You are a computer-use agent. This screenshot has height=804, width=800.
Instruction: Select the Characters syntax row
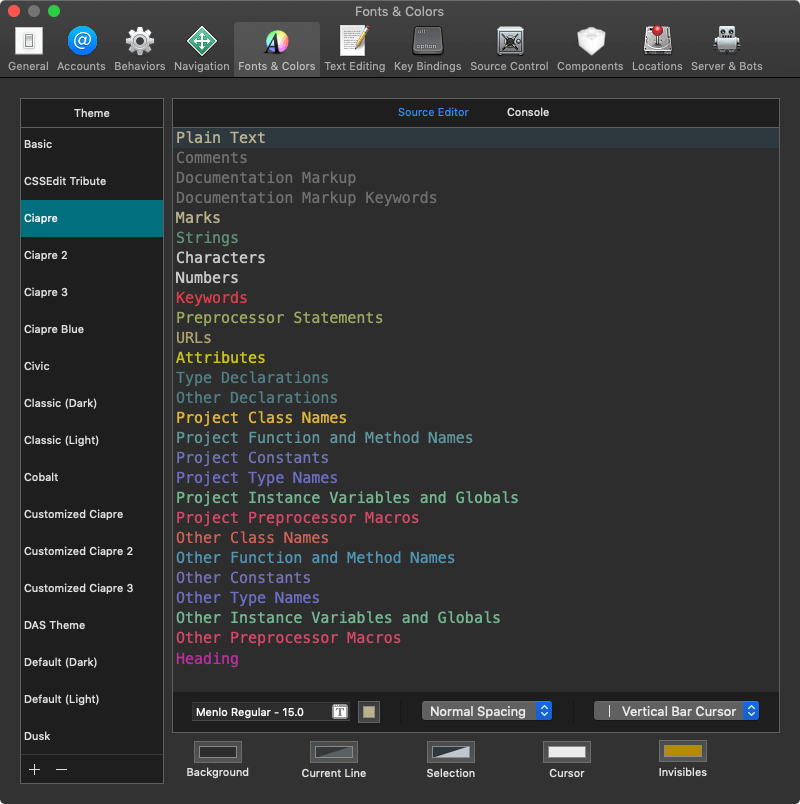(476, 257)
